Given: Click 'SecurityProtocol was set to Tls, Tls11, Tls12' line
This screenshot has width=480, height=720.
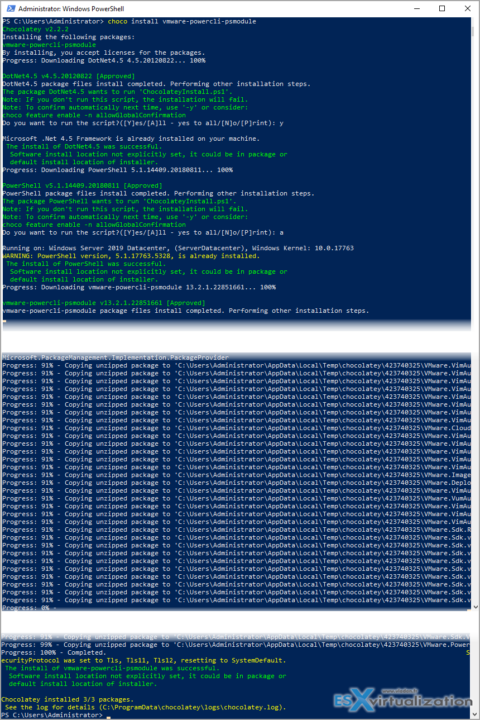Looking at the screenshot, I should [x=143, y=660].
